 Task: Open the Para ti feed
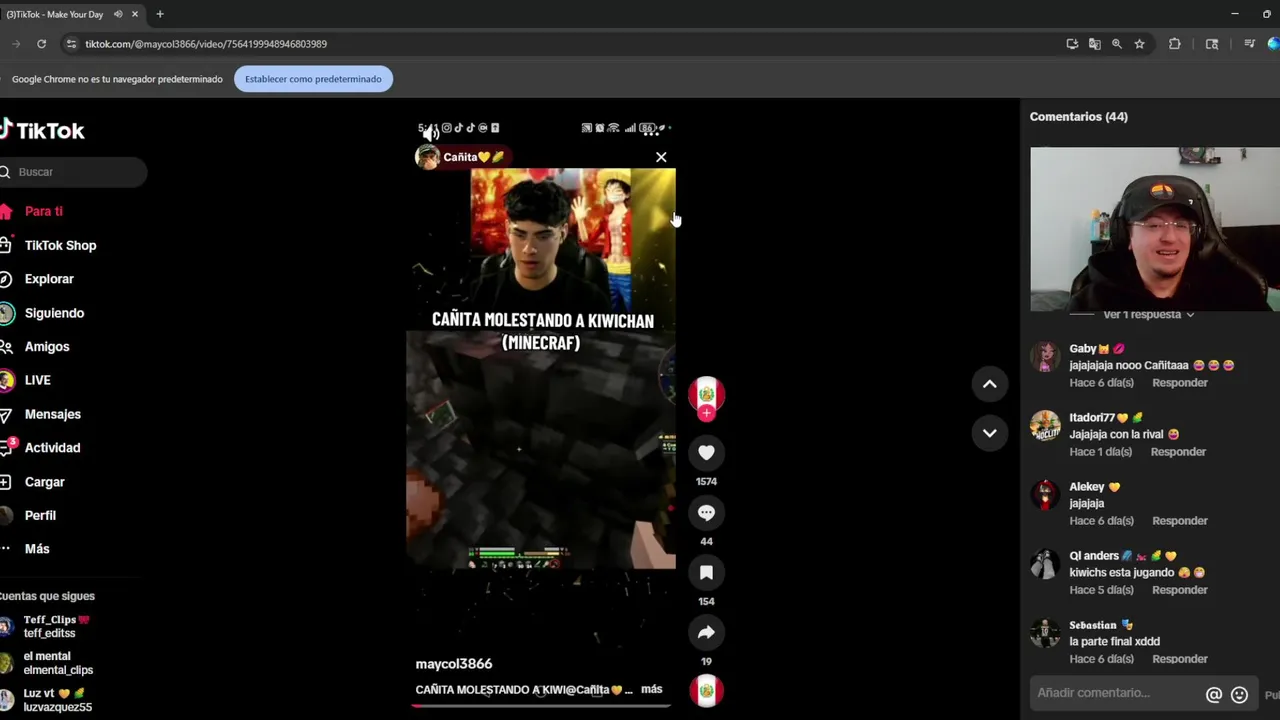[44, 211]
